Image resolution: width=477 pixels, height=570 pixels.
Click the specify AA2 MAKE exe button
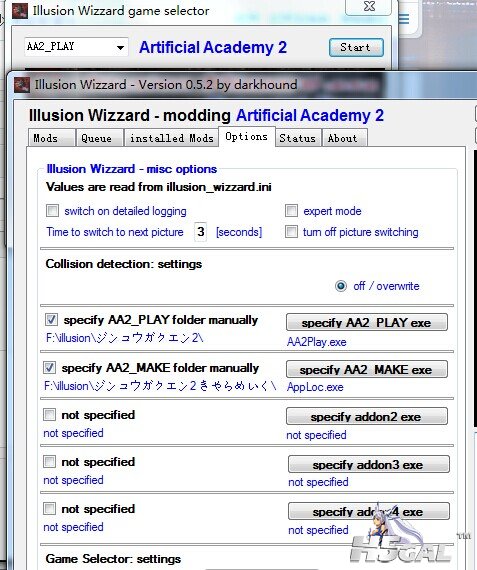366,369
